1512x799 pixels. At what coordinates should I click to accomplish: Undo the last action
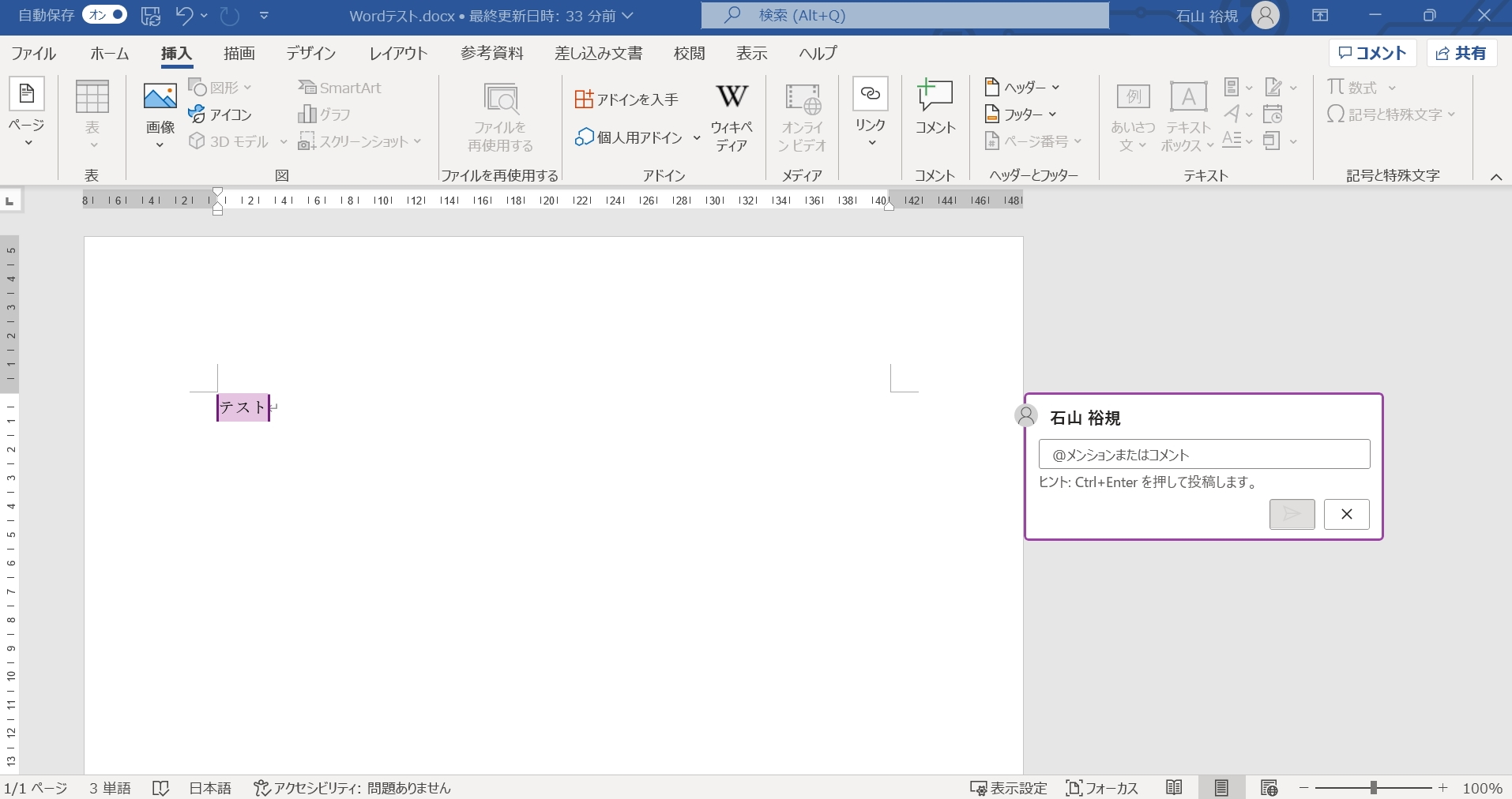coord(184,15)
